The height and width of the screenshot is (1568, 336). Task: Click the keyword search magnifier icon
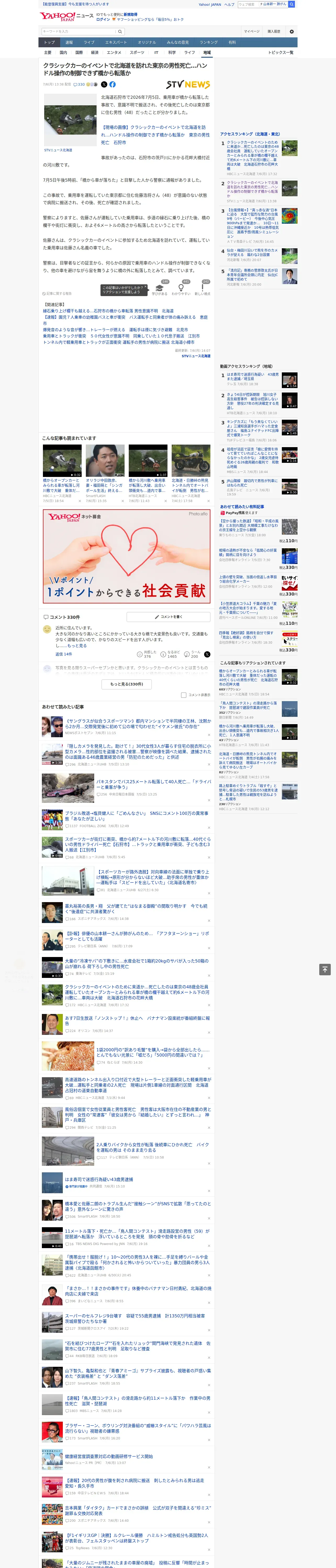click(120, 32)
